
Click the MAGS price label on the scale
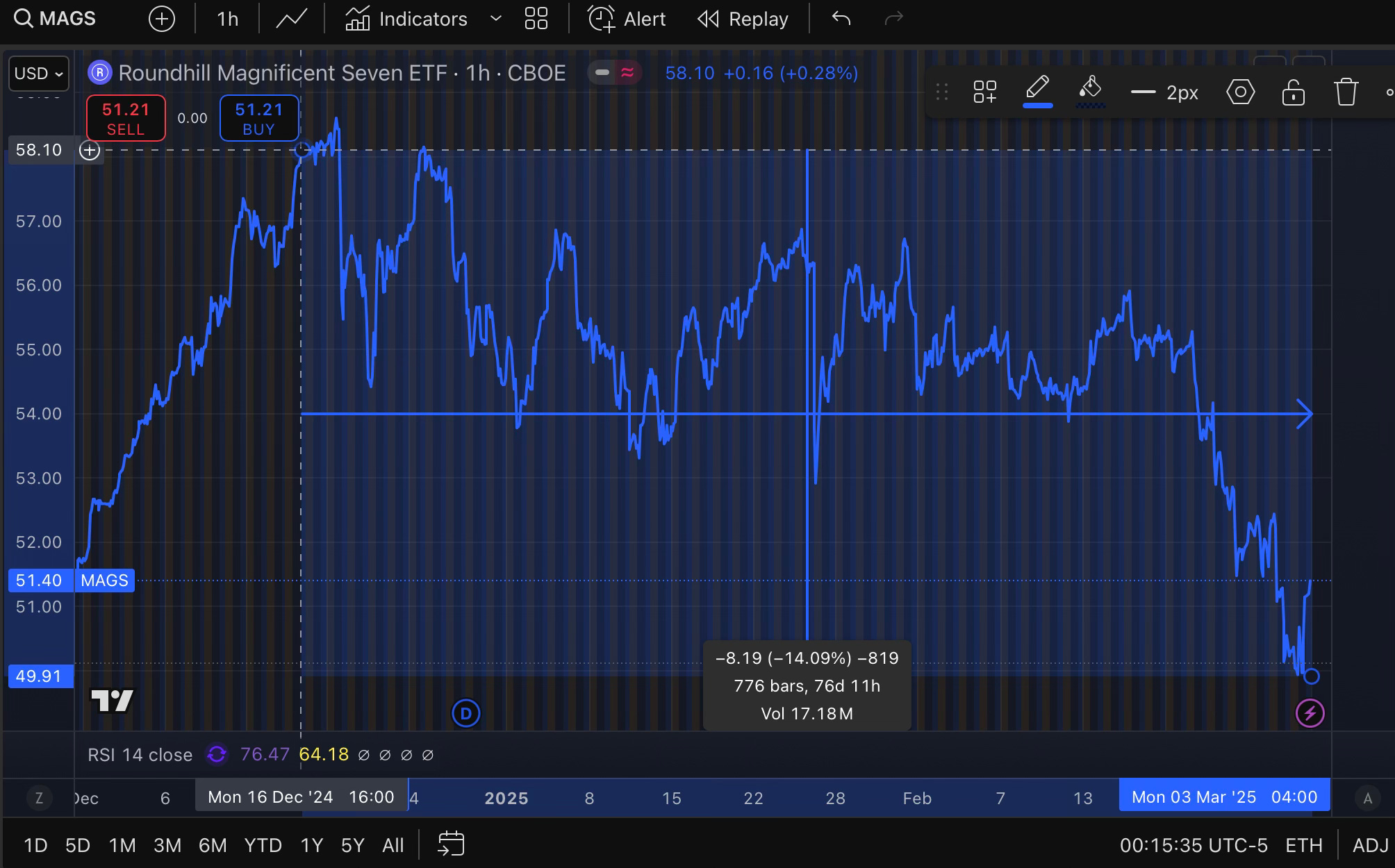pyautogui.click(x=104, y=581)
